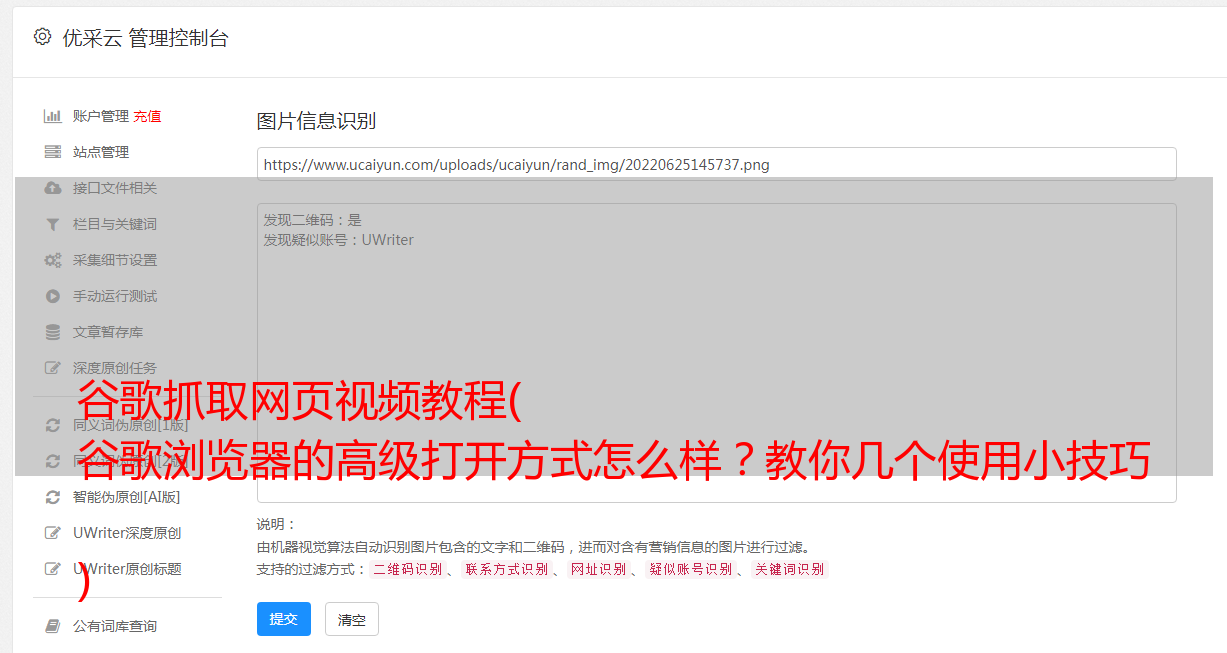Open 深度原创任务 menu item
The height and width of the screenshot is (653, 1227).
click(x=115, y=368)
